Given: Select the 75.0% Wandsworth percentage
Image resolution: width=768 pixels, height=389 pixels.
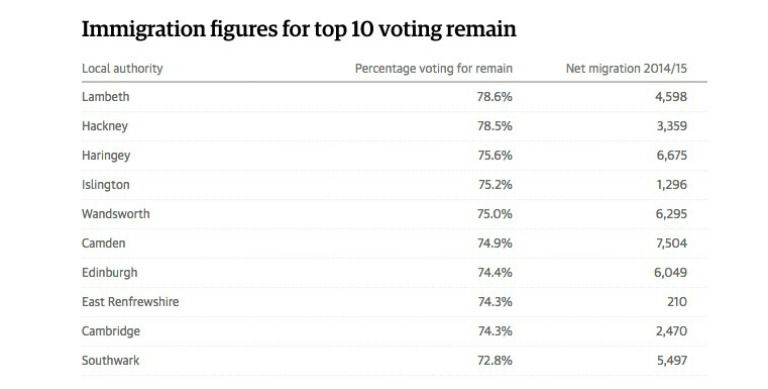Looking at the screenshot, I should (495, 214).
